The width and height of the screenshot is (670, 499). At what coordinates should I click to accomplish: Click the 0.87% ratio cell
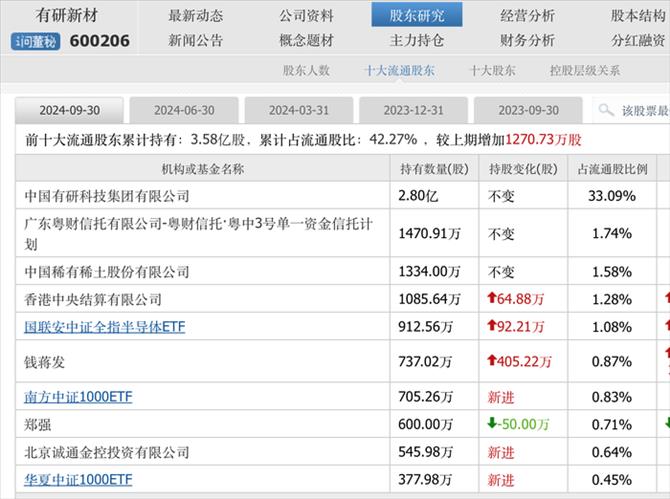[612, 362]
